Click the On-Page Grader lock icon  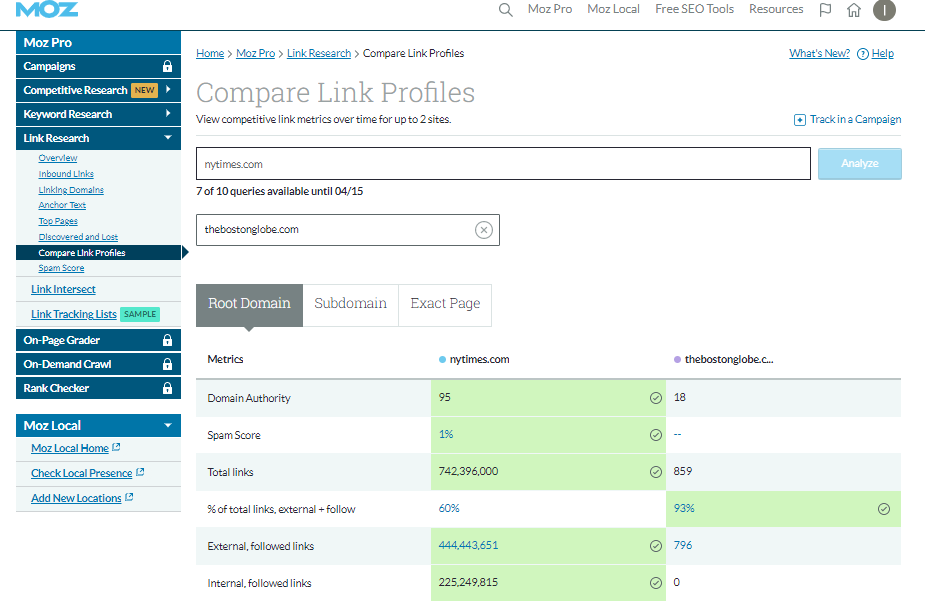(x=168, y=340)
